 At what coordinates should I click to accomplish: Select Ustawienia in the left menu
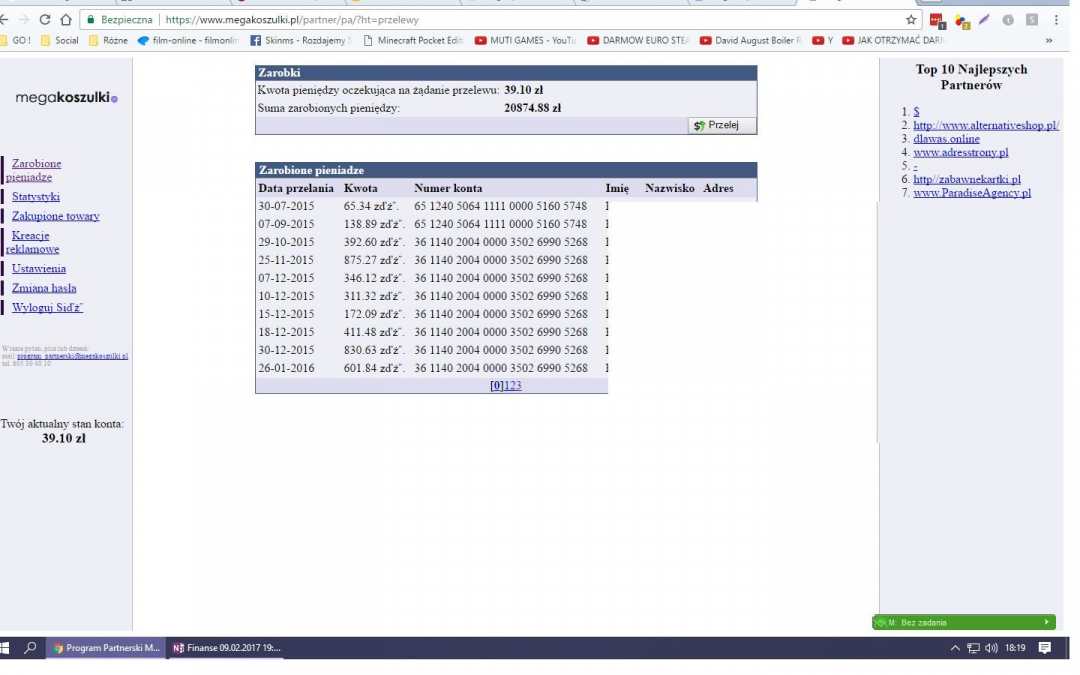tap(39, 269)
